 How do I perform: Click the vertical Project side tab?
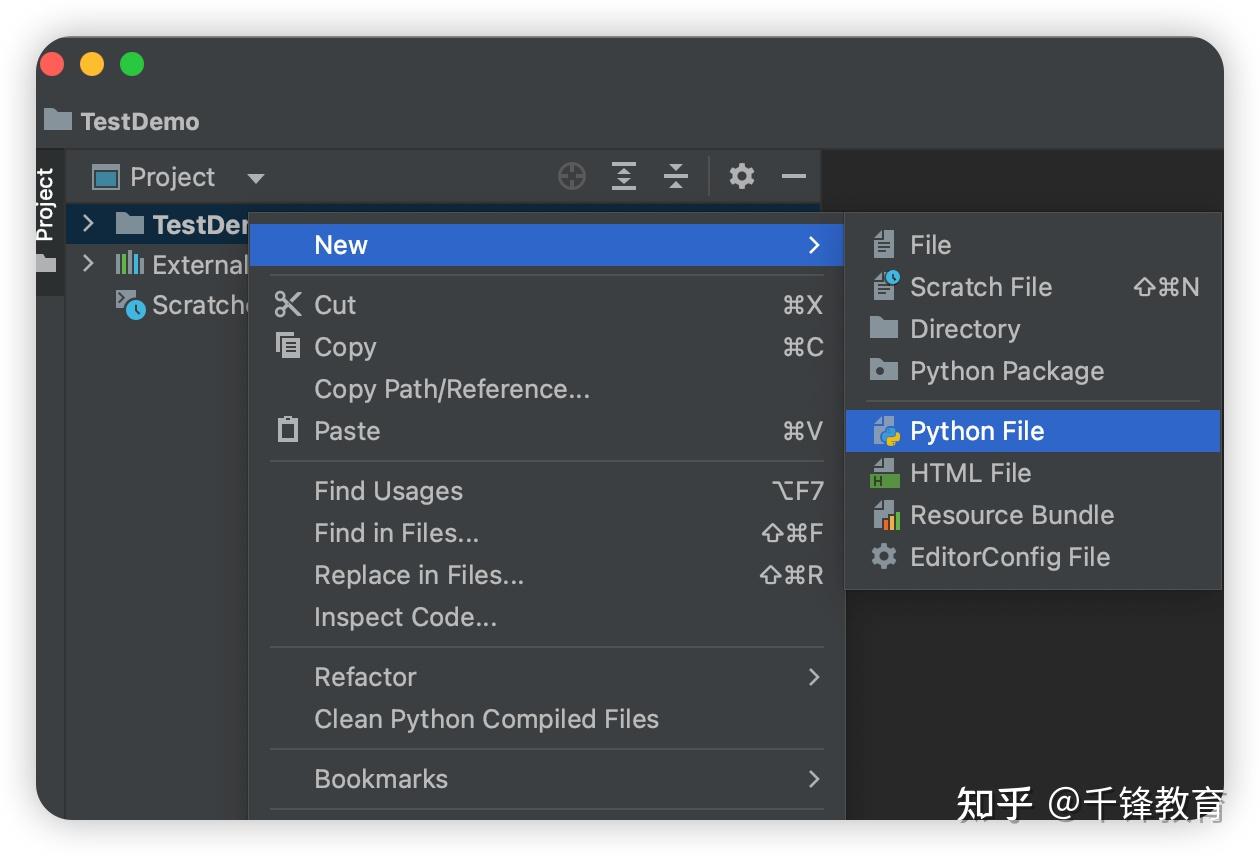[x=46, y=203]
